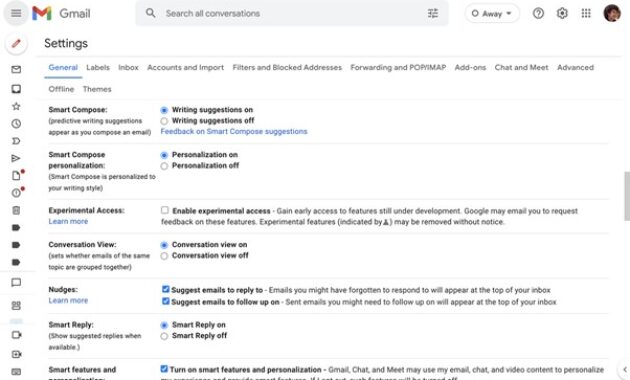Viewport: 630px width, 380px height.
Task: Open the Chat and Meet tab
Action: (521, 67)
